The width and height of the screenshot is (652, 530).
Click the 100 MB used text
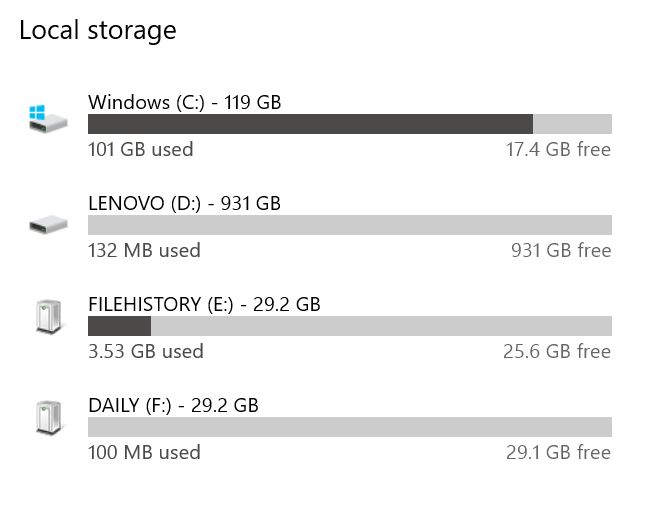coord(144,453)
